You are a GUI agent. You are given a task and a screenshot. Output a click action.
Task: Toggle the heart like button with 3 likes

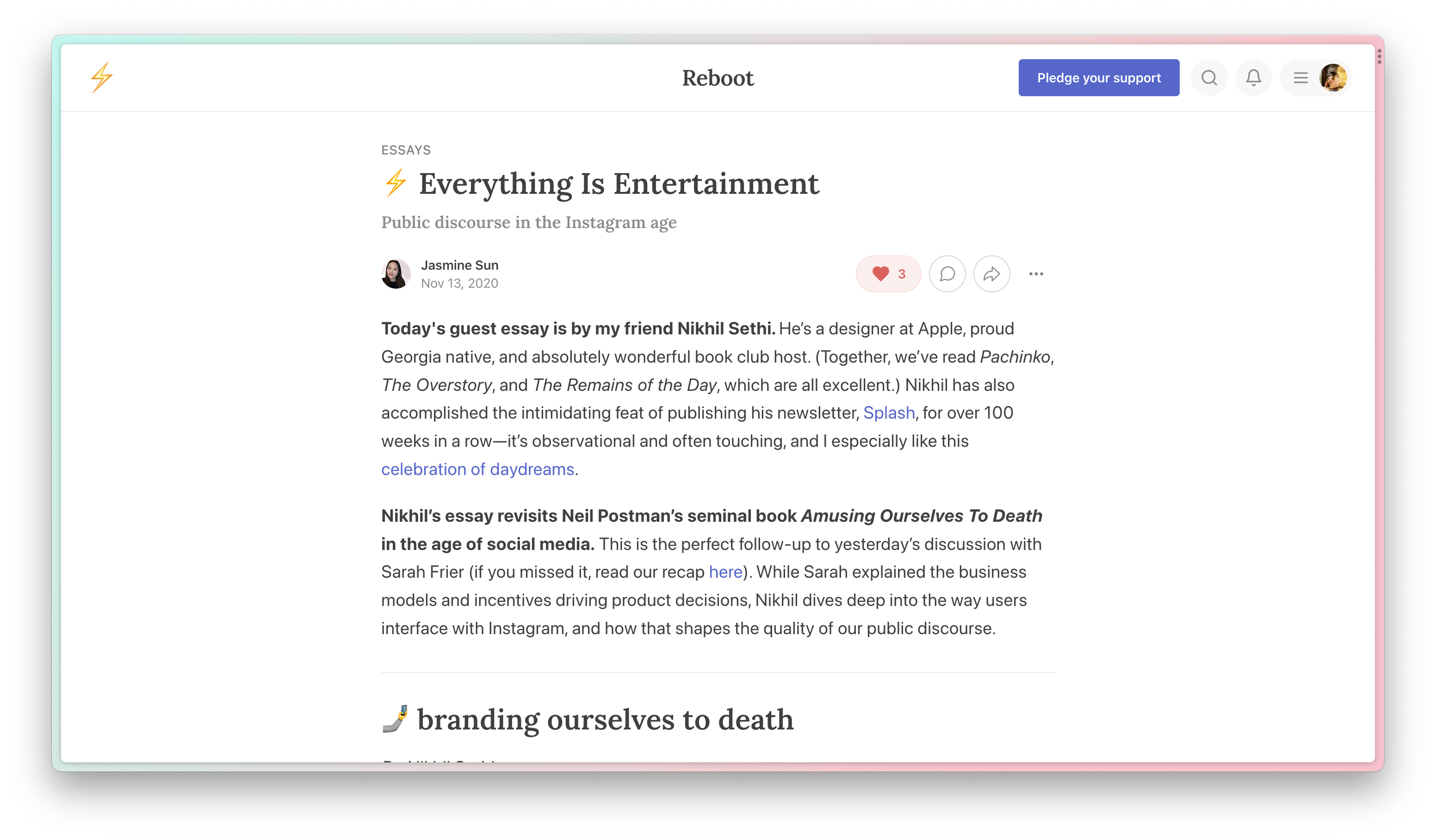click(888, 274)
